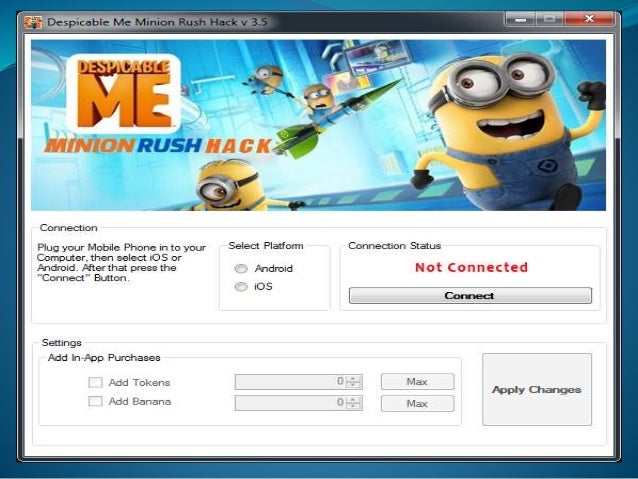Click the Add In-App Purchases label
The height and width of the screenshot is (479, 638).
[104, 358]
